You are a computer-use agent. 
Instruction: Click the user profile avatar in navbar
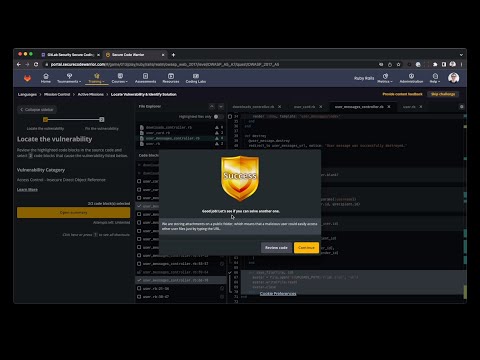[x=453, y=78]
